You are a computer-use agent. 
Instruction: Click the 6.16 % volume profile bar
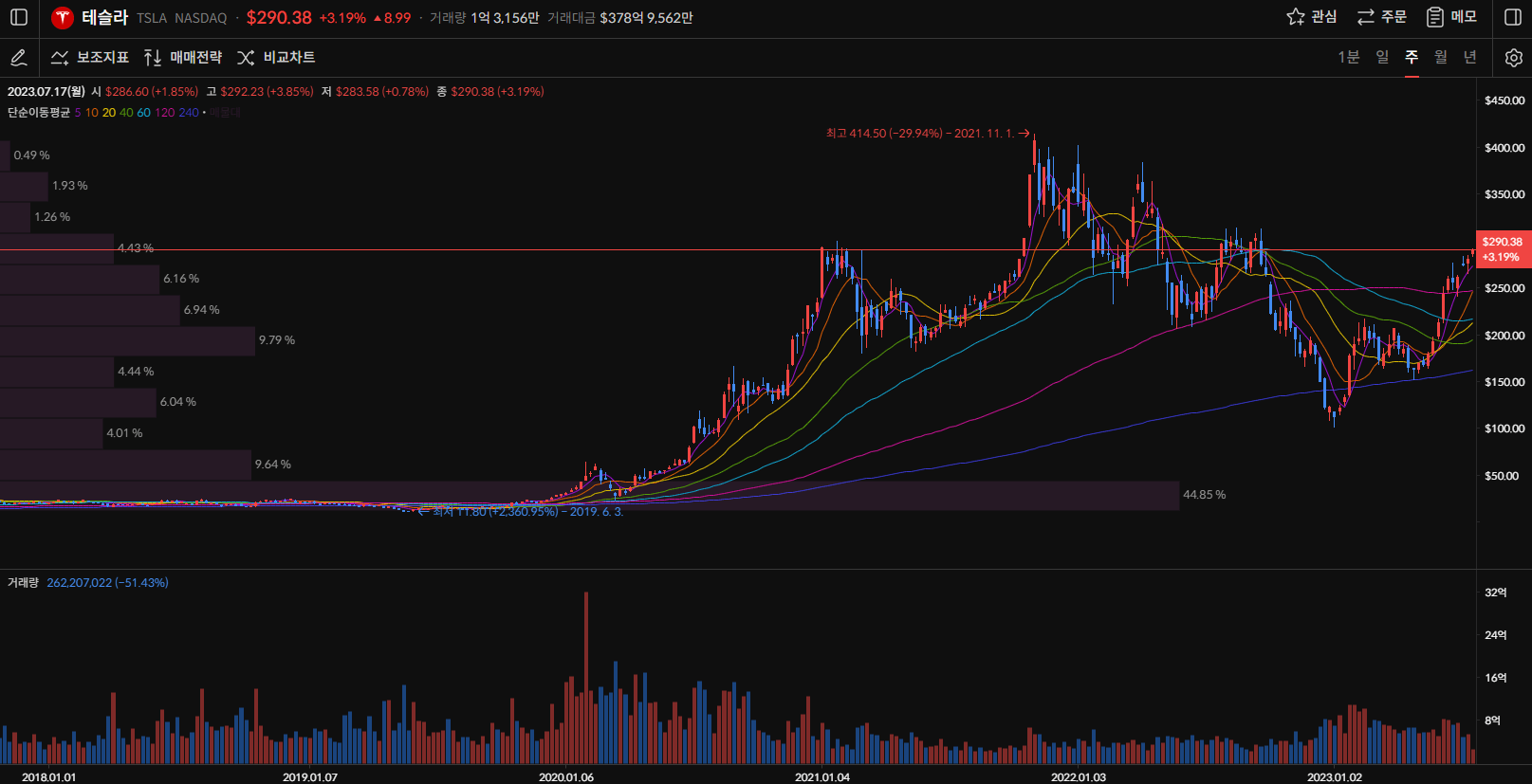[x=80, y=279]
